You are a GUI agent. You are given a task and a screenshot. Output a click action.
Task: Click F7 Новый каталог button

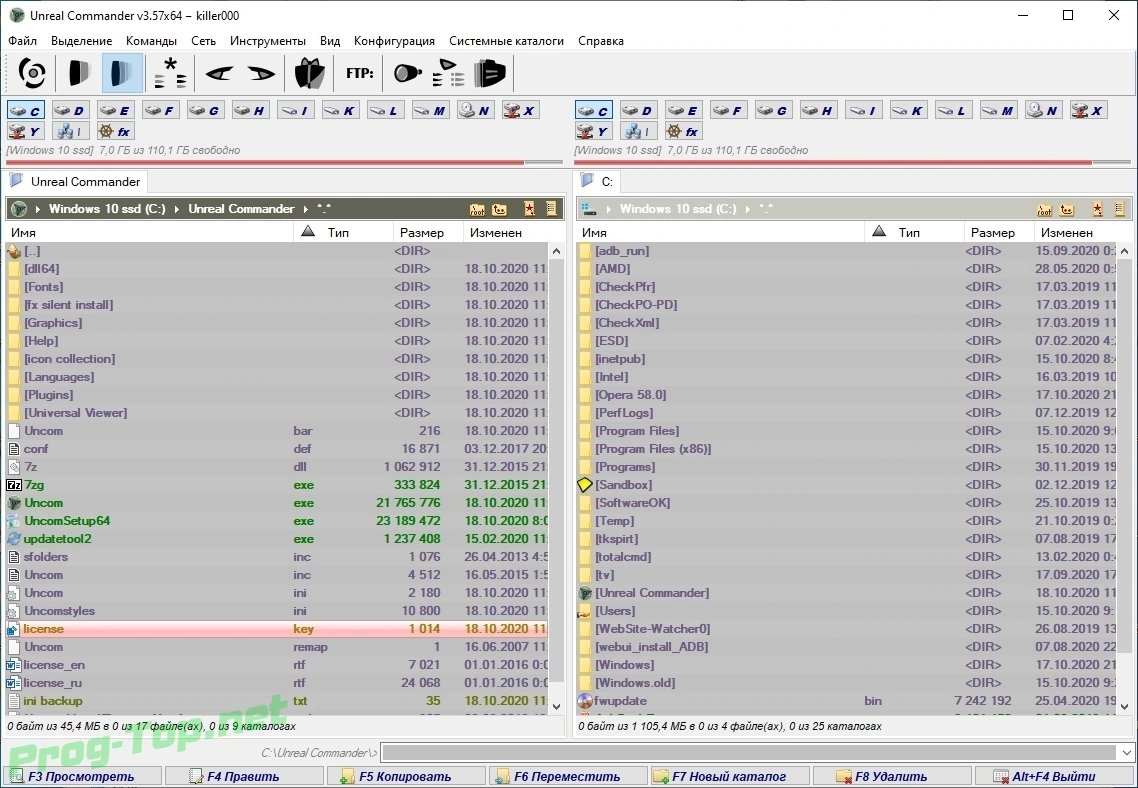pos(729,776)
